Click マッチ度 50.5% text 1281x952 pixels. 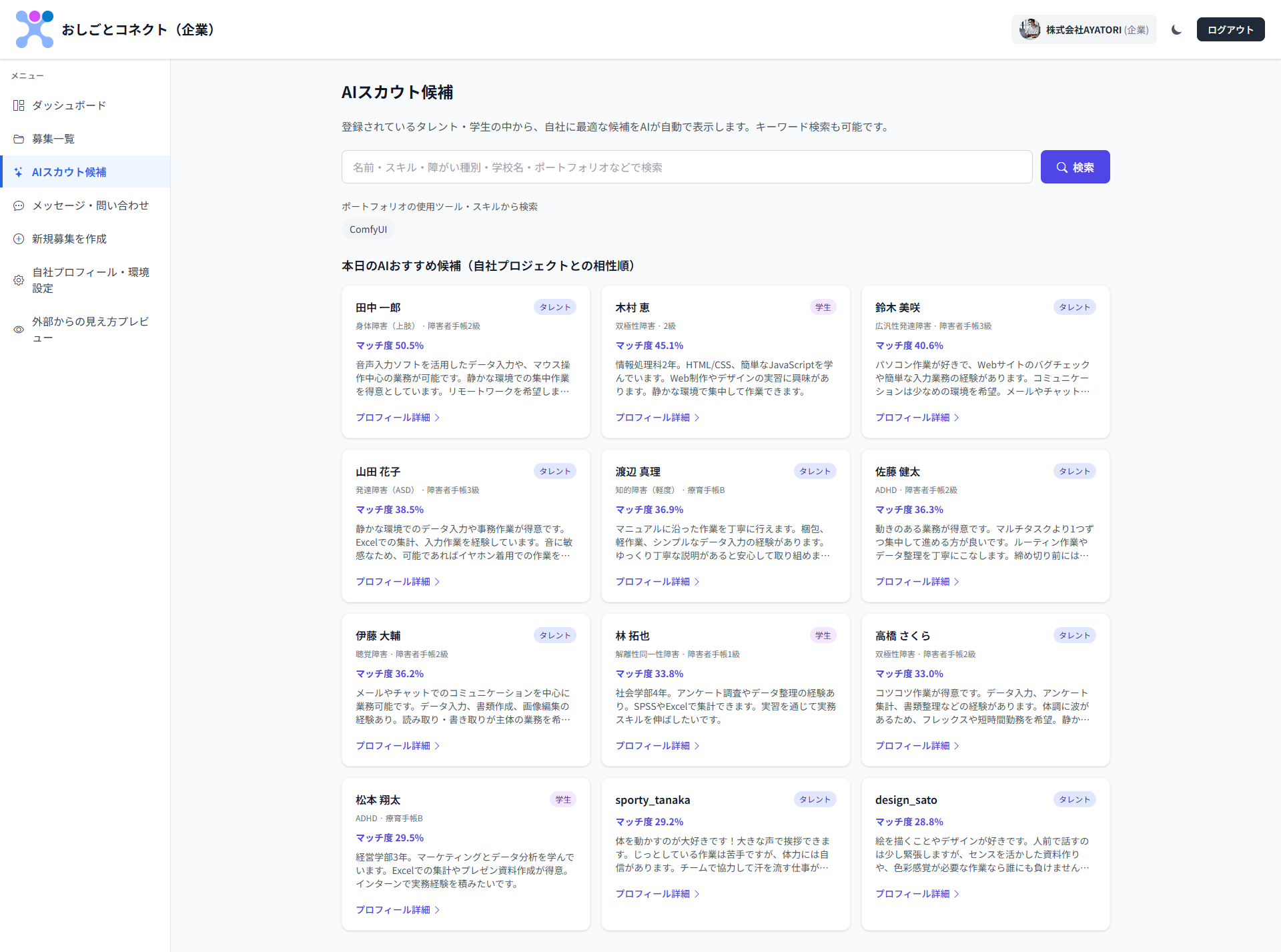(390, 346)
